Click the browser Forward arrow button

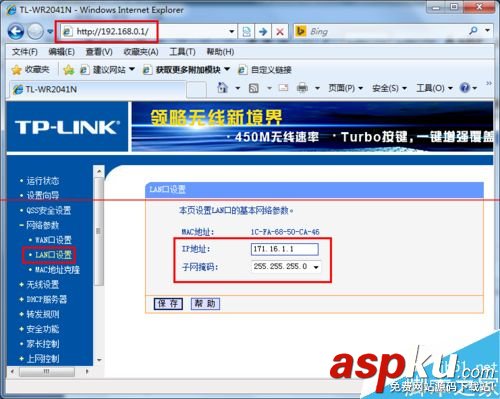35,32
